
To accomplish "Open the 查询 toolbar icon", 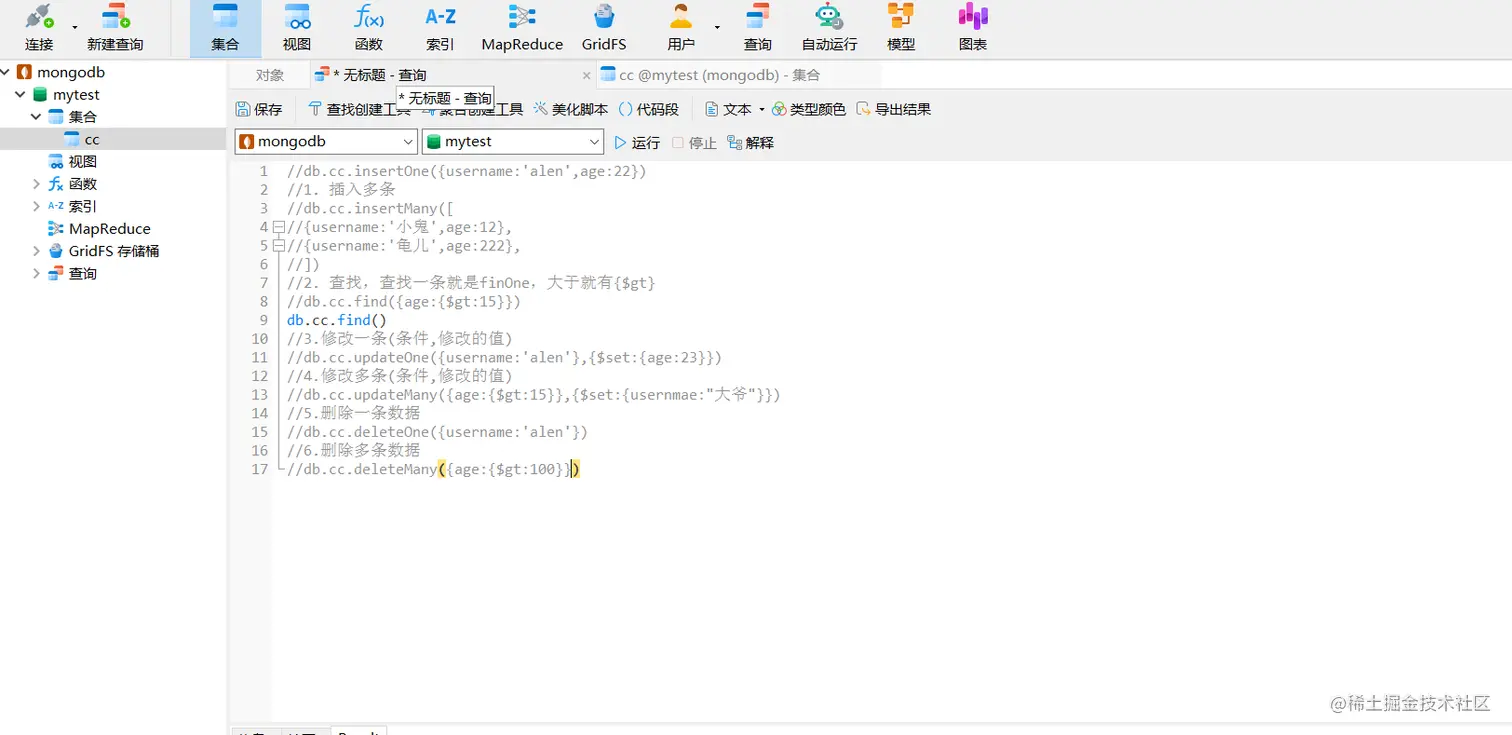I will coord(758,27).
